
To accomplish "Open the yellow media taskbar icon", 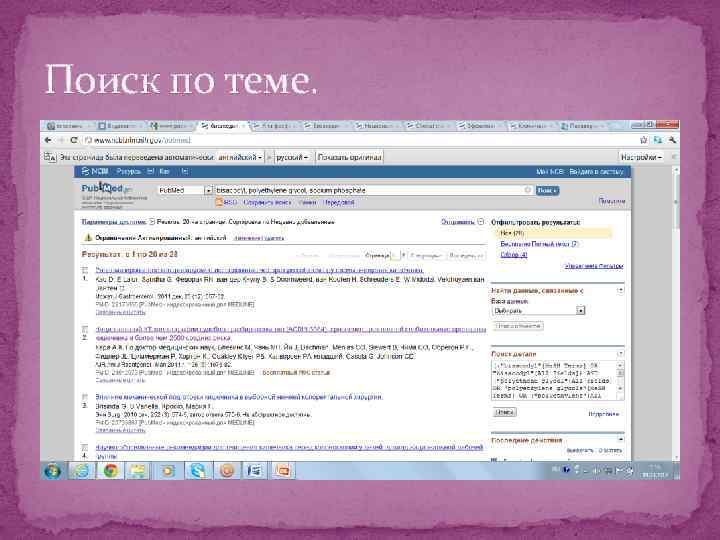I will [x=168, y=471].
